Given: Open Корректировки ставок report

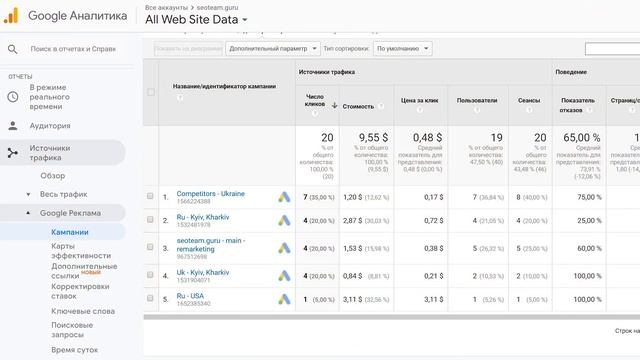Looking at the screenshot, I should pos(80,291).
